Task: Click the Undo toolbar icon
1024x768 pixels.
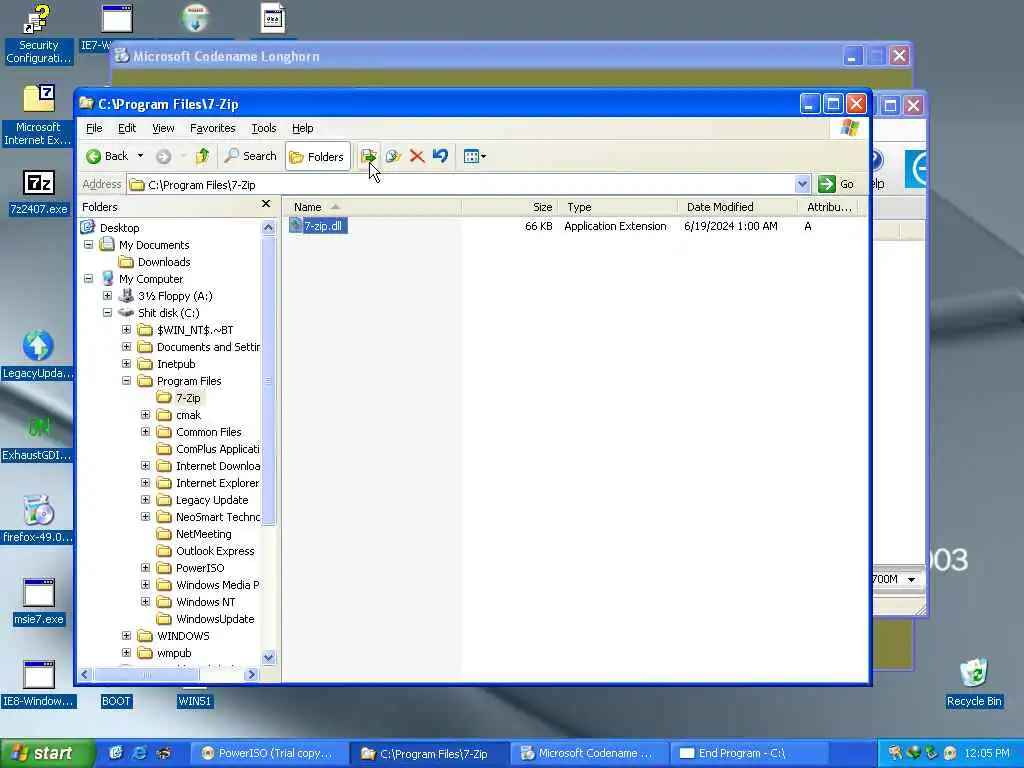Action: [440, 156]
